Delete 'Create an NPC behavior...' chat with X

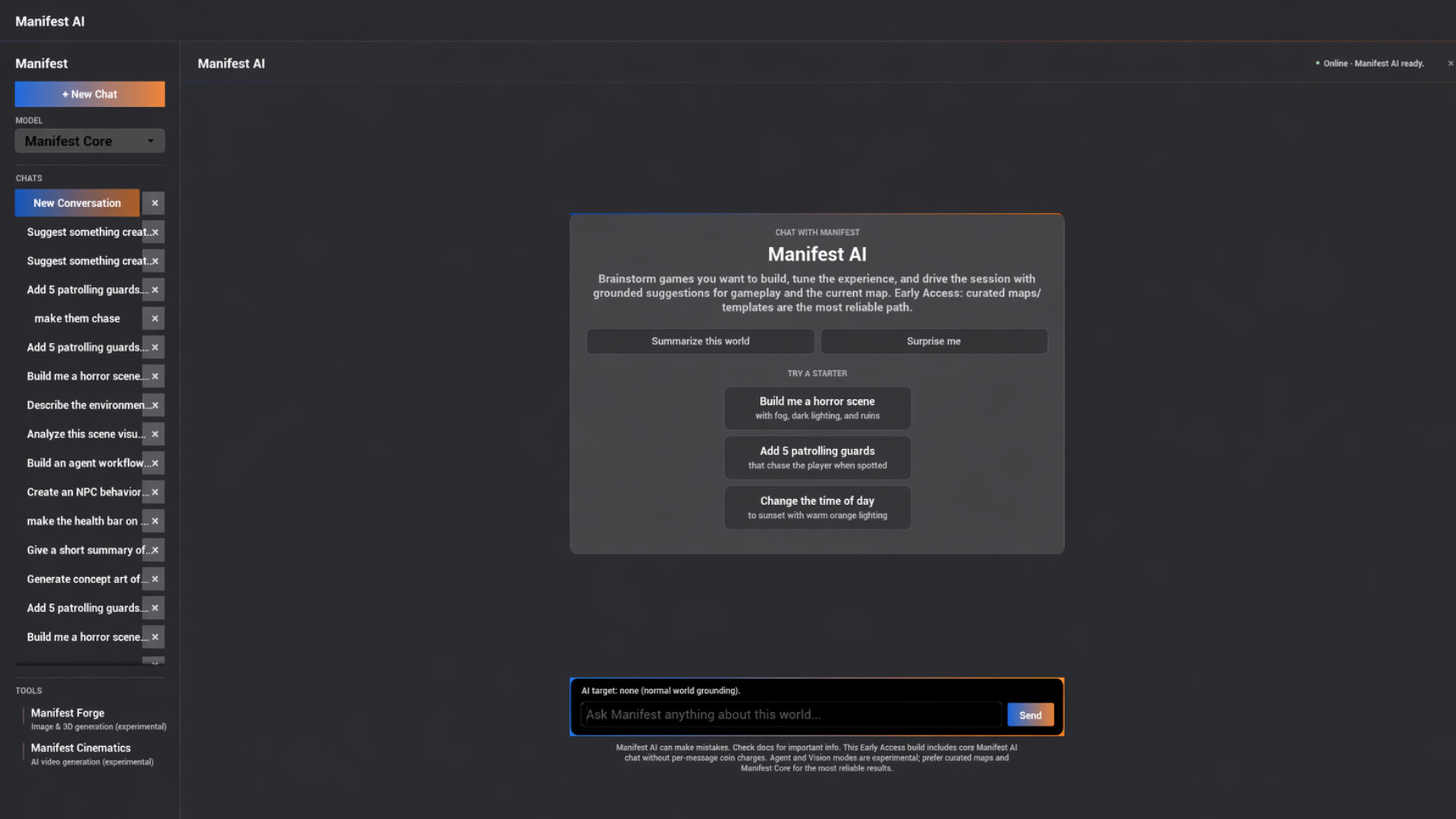(x=154, y=492)
